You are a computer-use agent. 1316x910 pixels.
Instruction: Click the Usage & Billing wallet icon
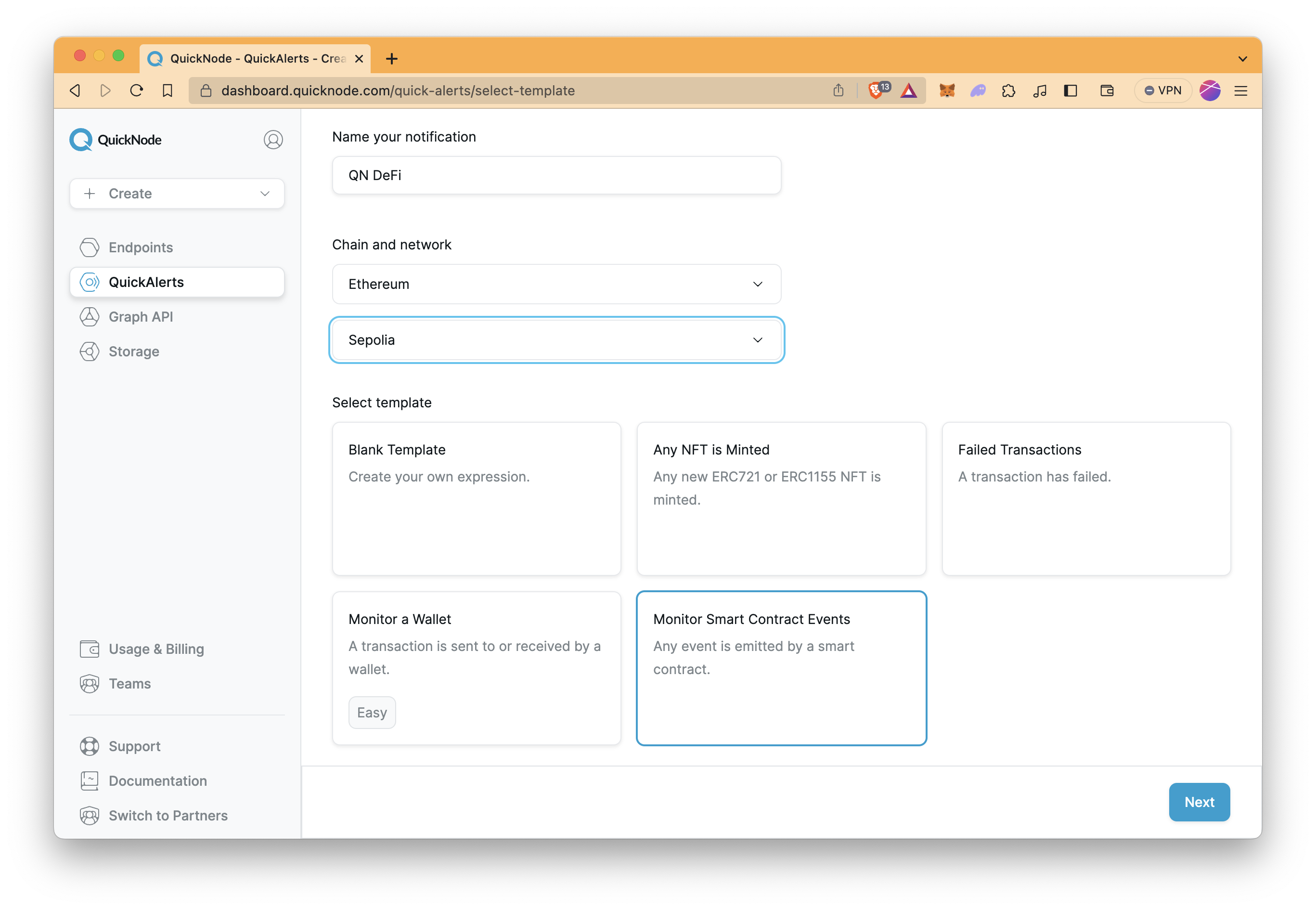pyautogui.click(x=90, y=649)
